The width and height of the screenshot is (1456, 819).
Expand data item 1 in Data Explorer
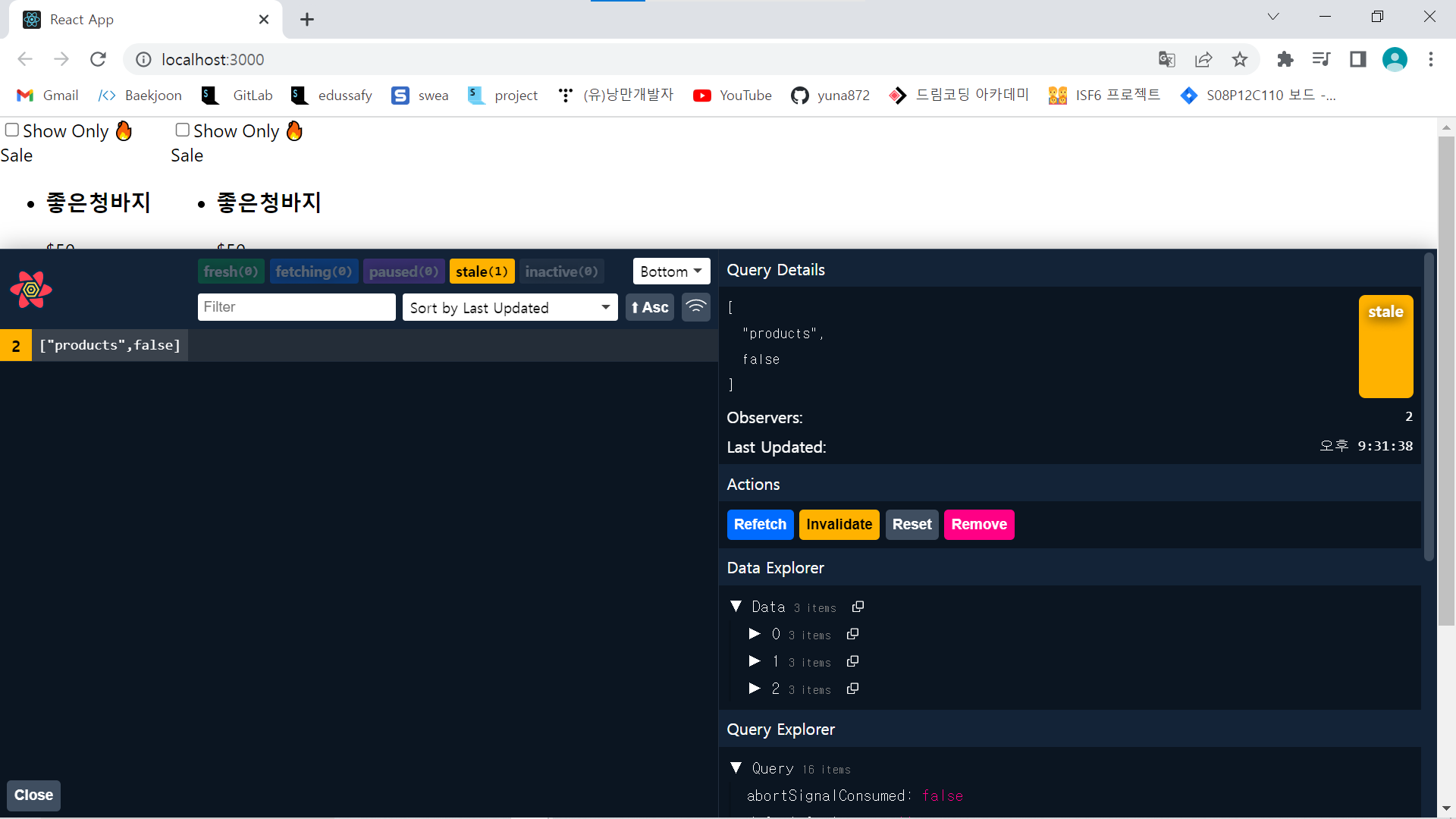755,661
